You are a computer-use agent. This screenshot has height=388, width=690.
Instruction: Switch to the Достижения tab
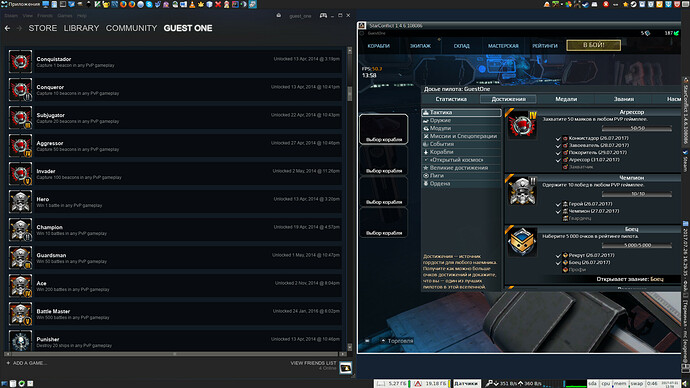[508, 99]
